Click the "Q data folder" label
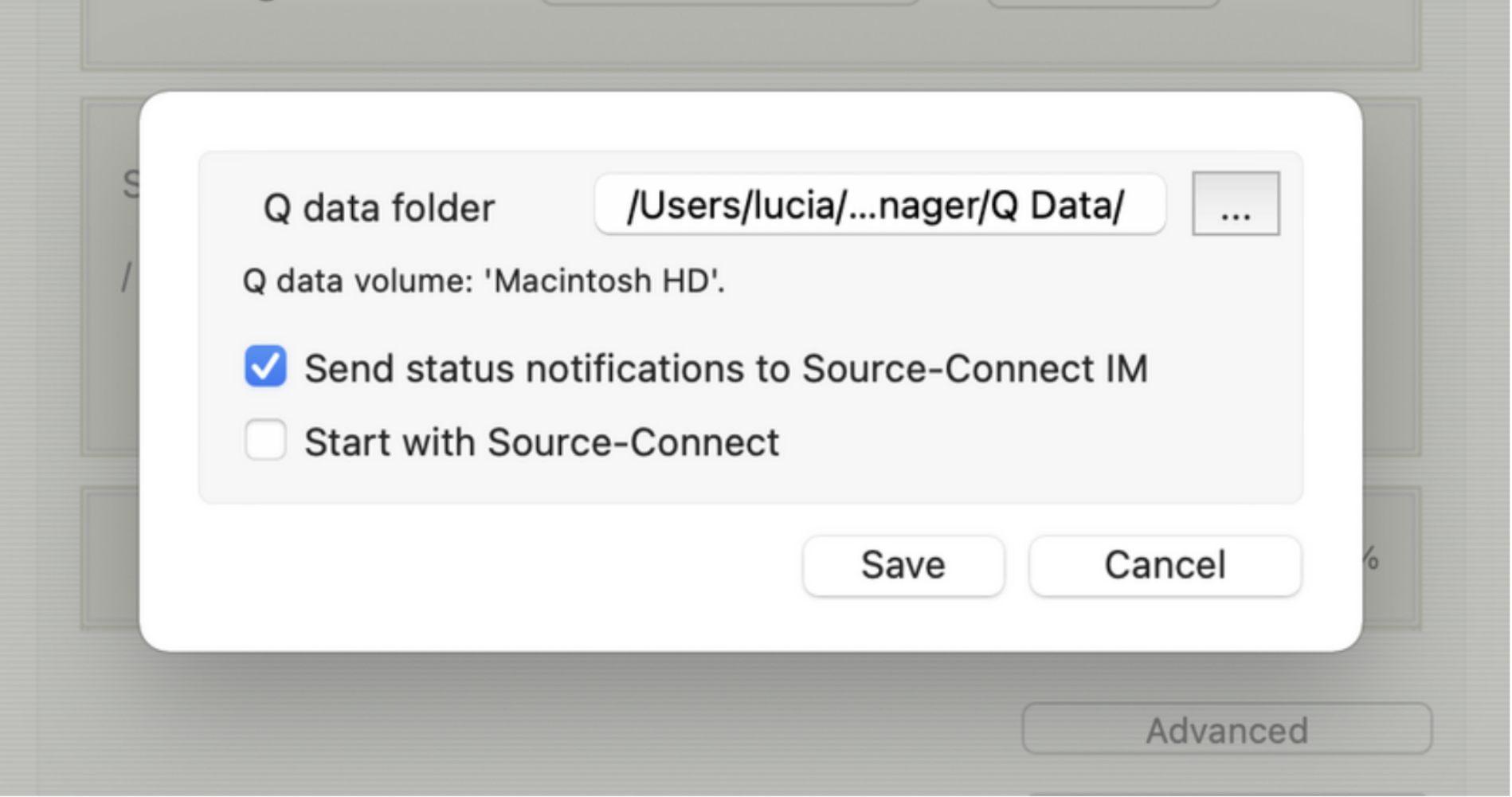Image resolution: width=1512 pixels, height=797 pixels. coord(379,208)
